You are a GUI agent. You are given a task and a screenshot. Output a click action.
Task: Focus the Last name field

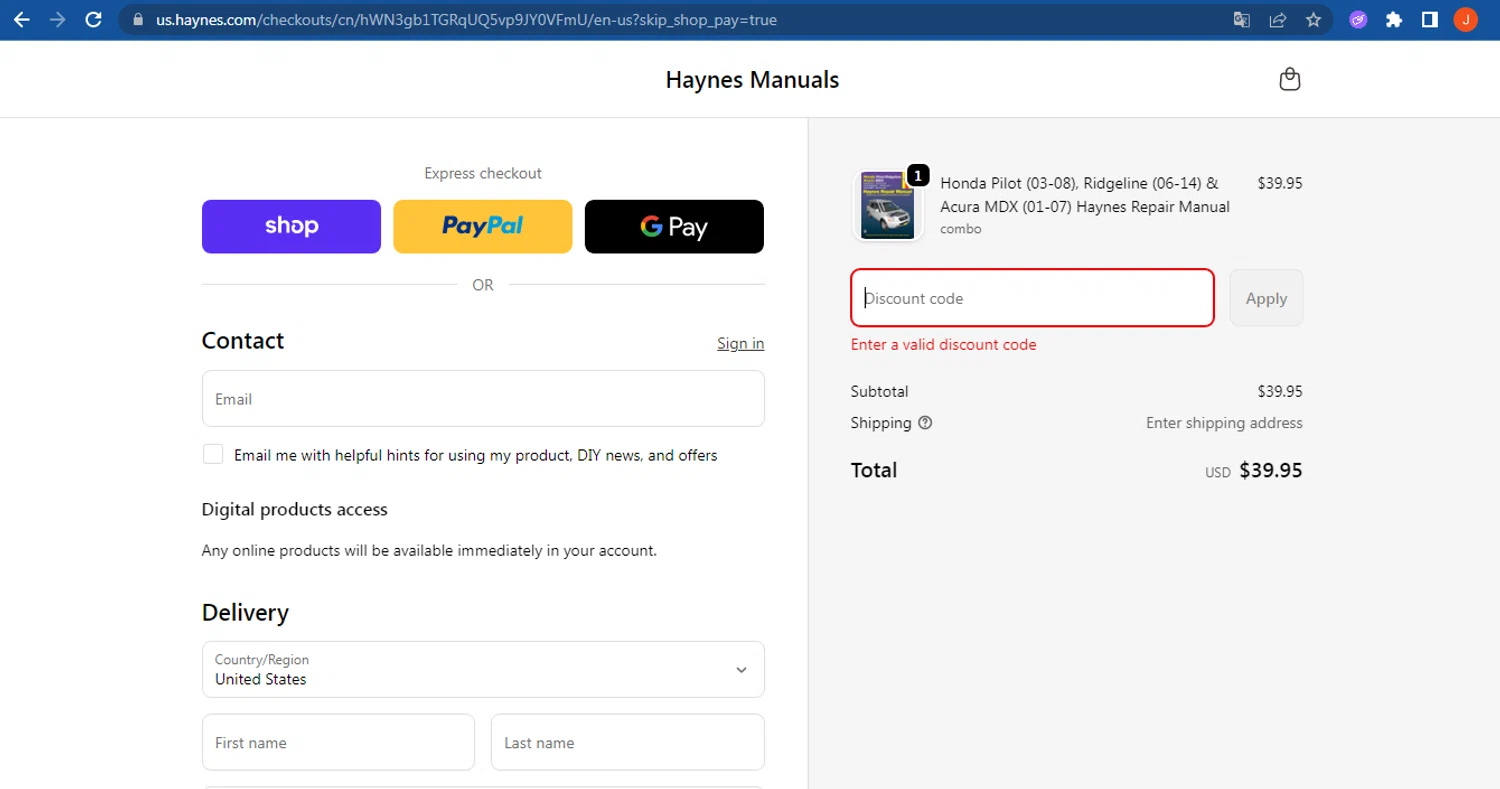point(628,742)
